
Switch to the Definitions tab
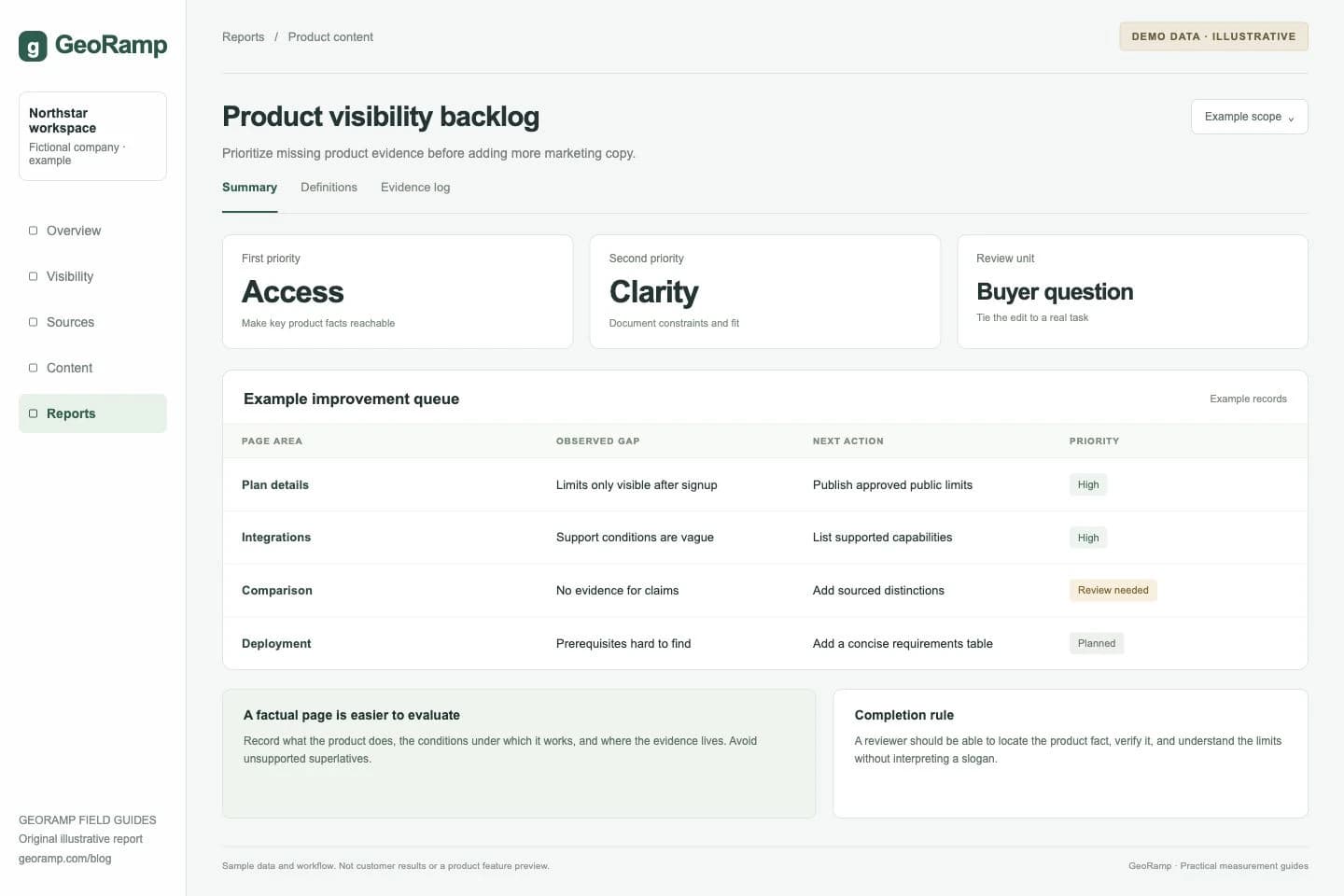pos(329,188)
